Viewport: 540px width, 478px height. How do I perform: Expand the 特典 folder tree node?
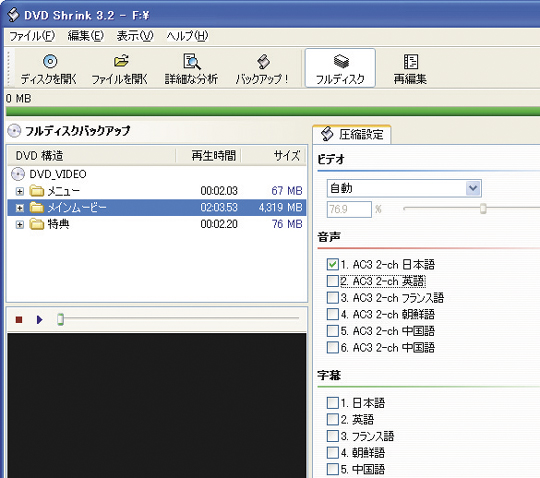(x=20, y=225)
